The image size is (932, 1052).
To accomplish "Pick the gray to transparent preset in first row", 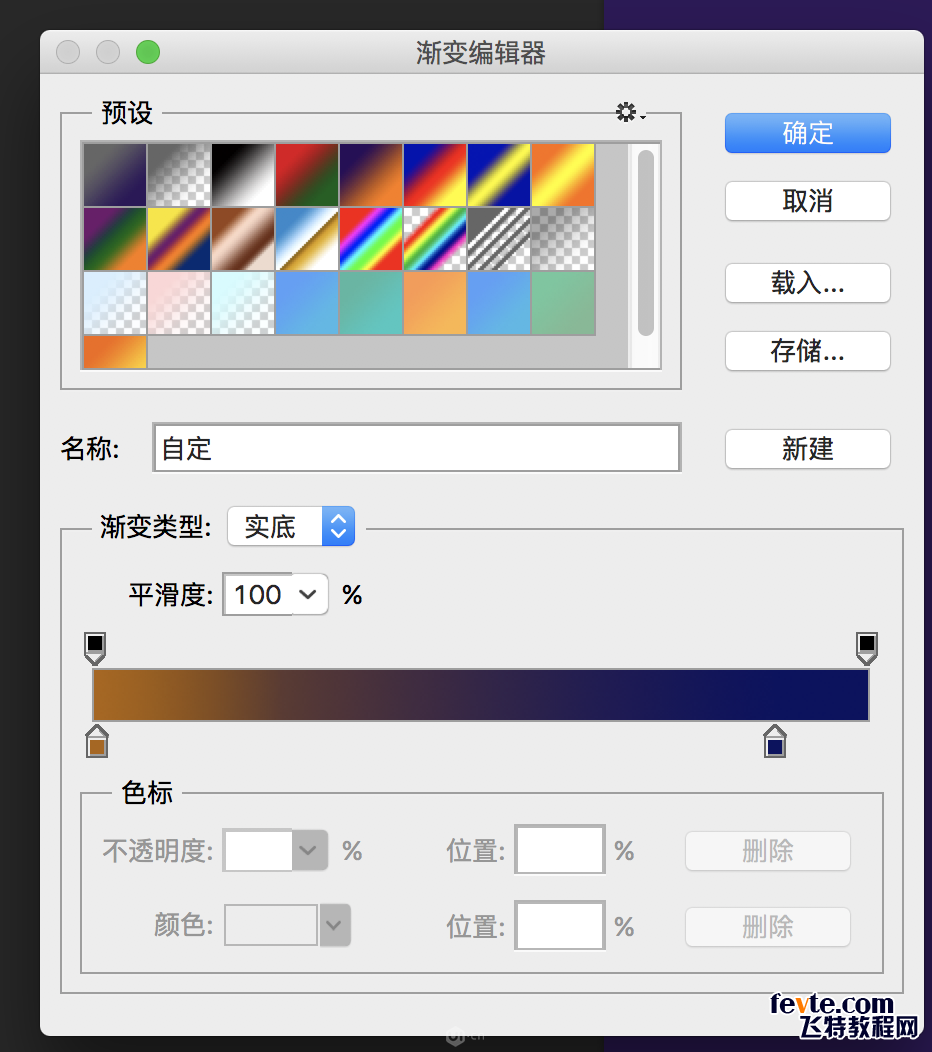I will click(x=178, y=174).
